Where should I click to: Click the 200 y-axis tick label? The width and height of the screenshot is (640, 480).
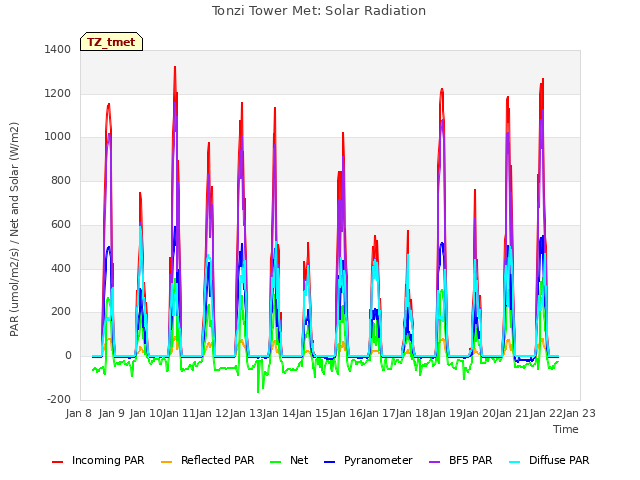pos(61,312)
